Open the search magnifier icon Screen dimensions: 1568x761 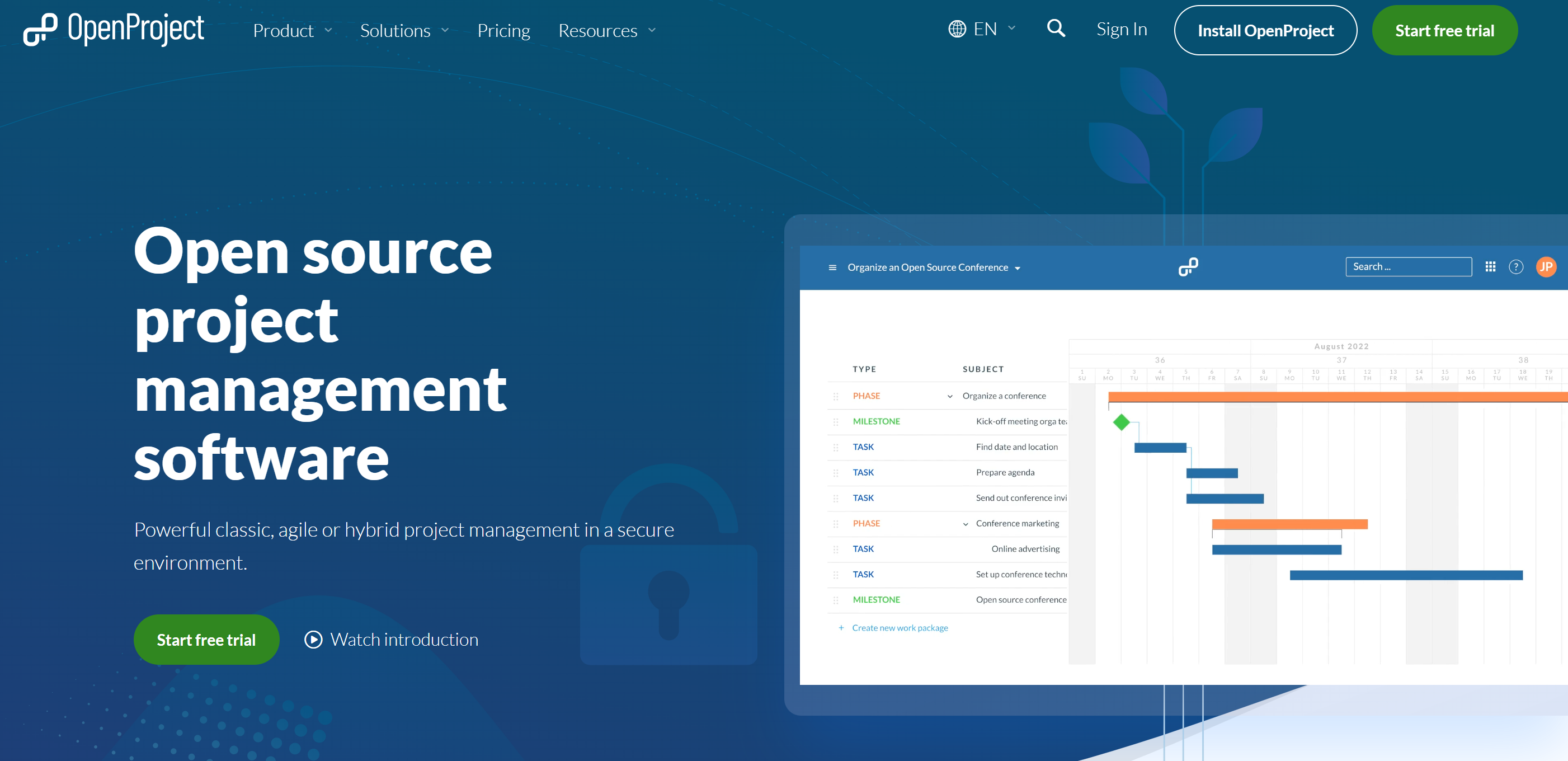pos(1056,28)
